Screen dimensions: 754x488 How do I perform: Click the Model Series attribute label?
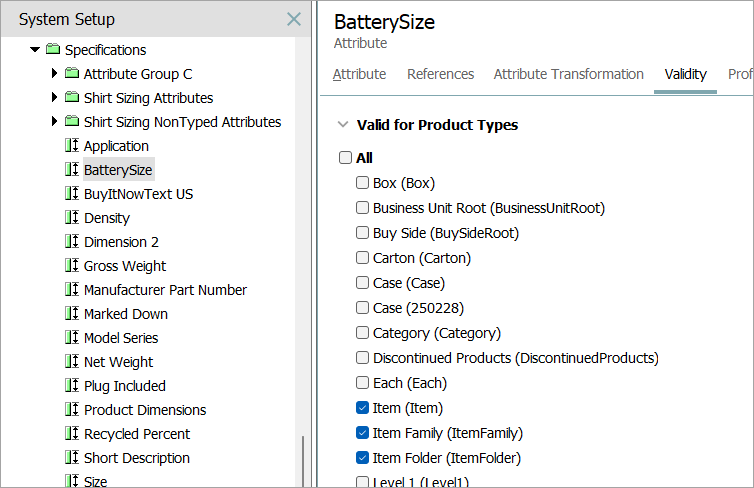tap(121, 338)
